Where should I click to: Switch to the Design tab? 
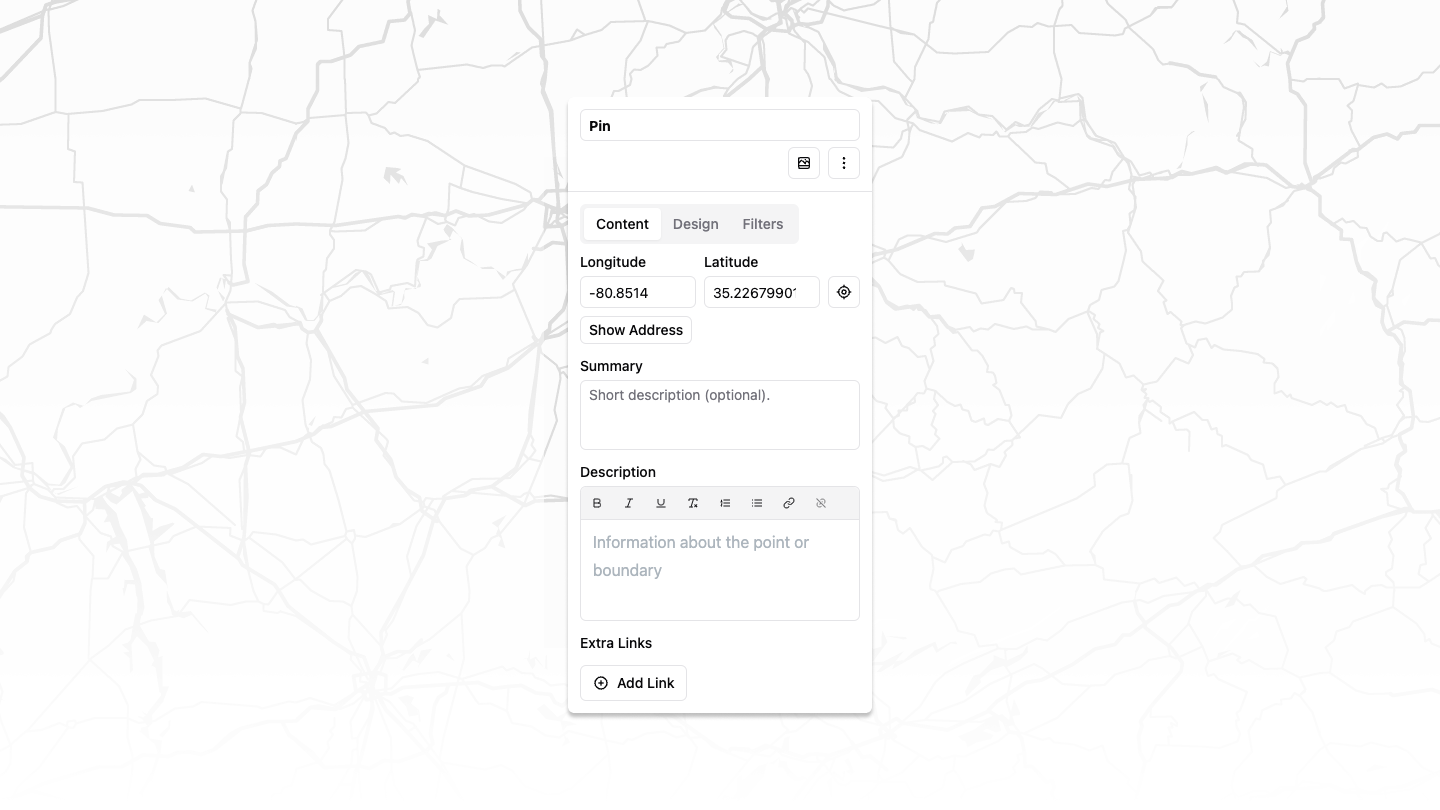[695, 224]
